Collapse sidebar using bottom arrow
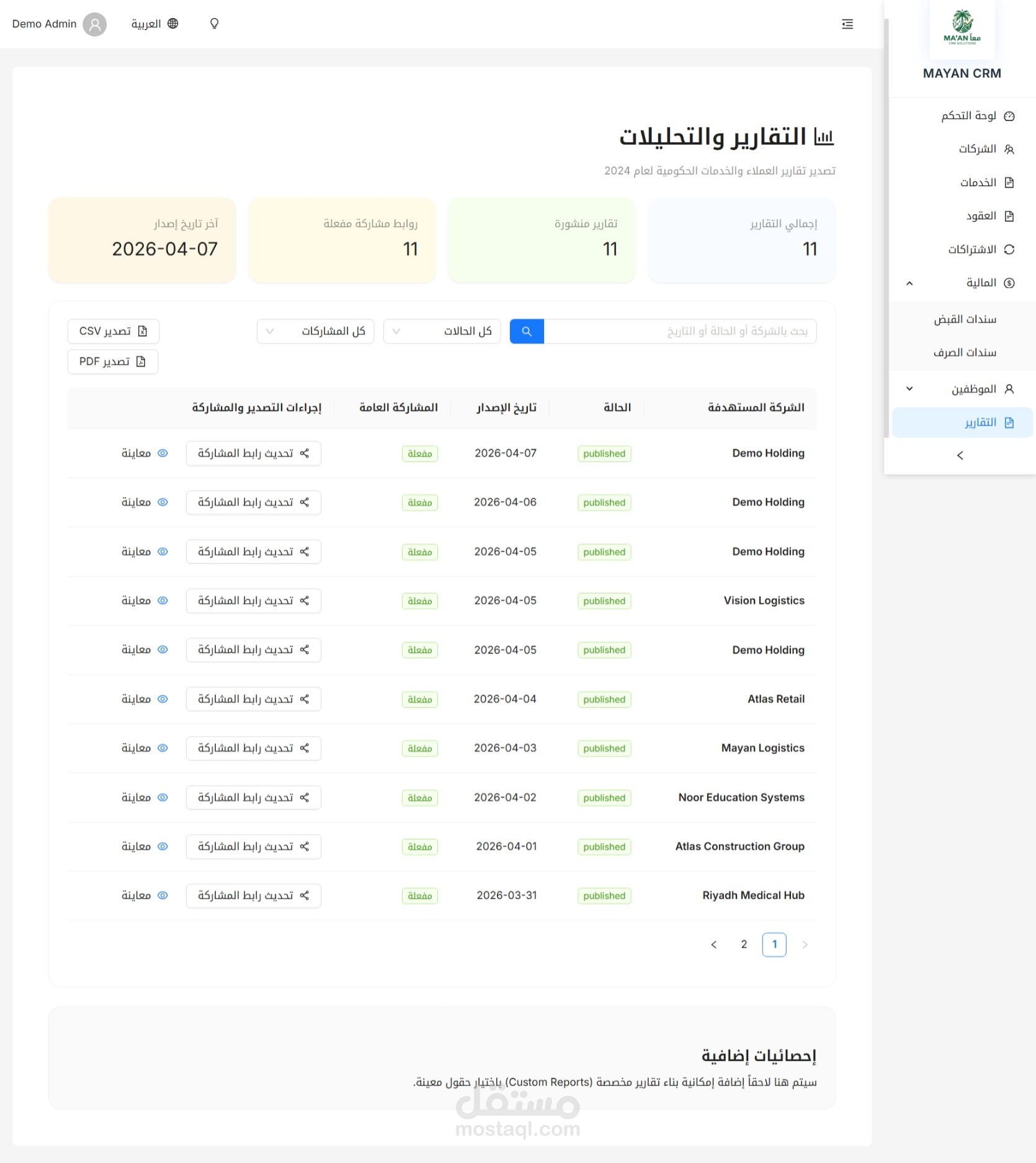This screenshot has height=1163, width=1036. coord(960,456)
